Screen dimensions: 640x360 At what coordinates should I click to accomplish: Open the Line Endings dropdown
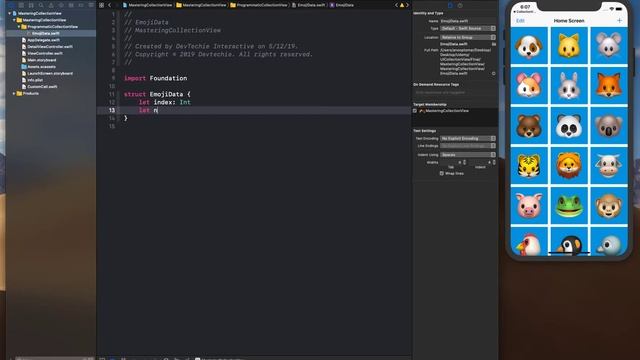[x=468, y=146]
